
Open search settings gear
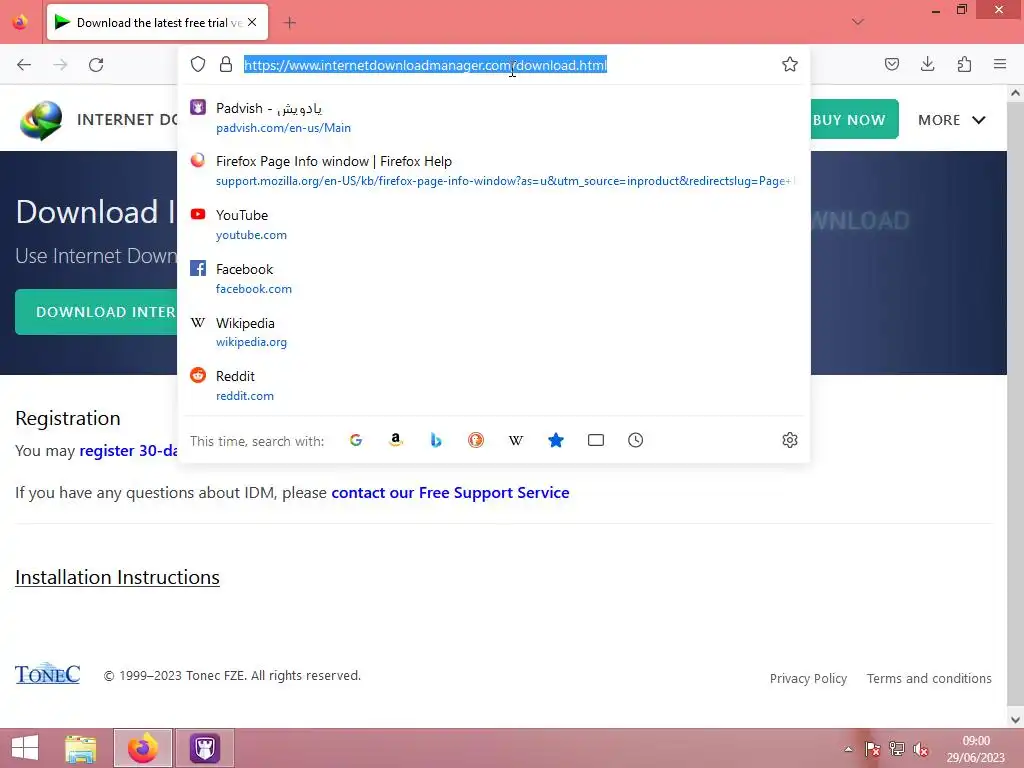coord(790,440)
